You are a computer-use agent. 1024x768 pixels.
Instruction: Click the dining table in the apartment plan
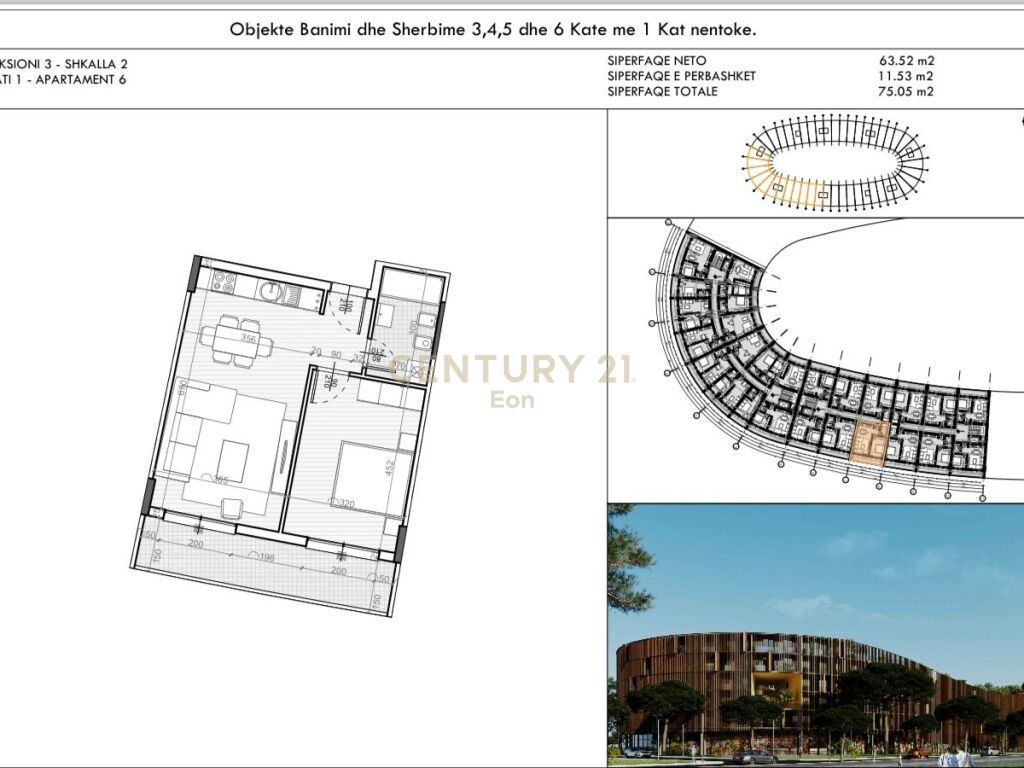click(x=236, y=341)
